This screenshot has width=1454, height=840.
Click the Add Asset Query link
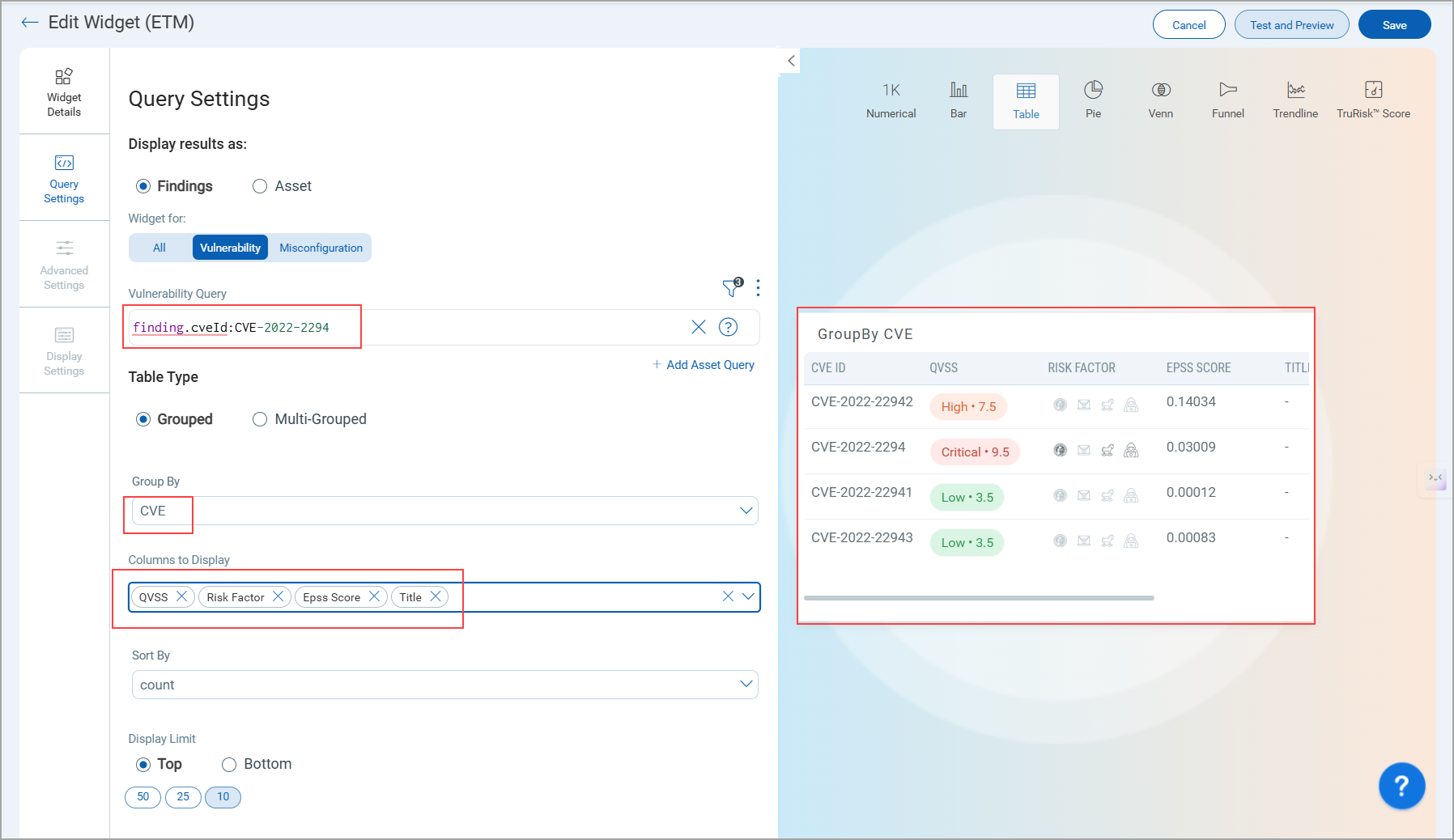(x=704, y=365)
